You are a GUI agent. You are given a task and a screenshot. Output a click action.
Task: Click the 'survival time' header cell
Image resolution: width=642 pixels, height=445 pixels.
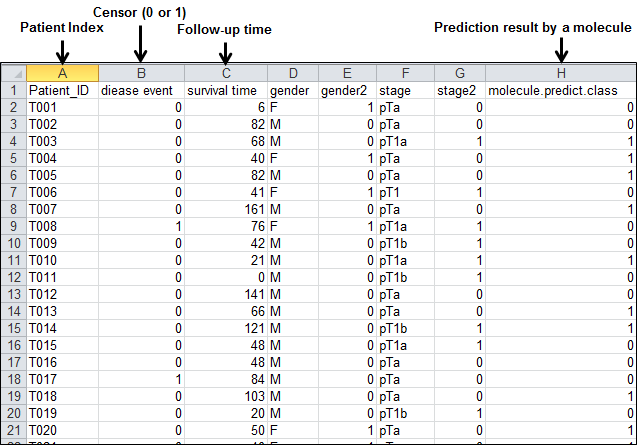tap(226, 90)
